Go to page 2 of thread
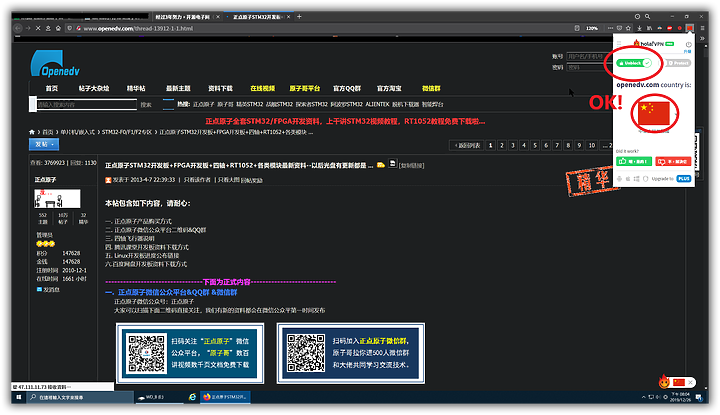Screen dimensions: 720x415 [502, 145]
